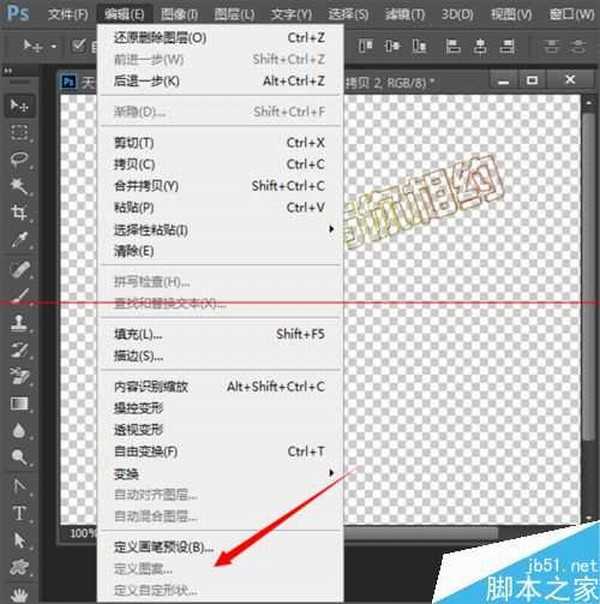Select the Pen tool
This screenshot has width=600, height=604.
[x=19, y=486]
